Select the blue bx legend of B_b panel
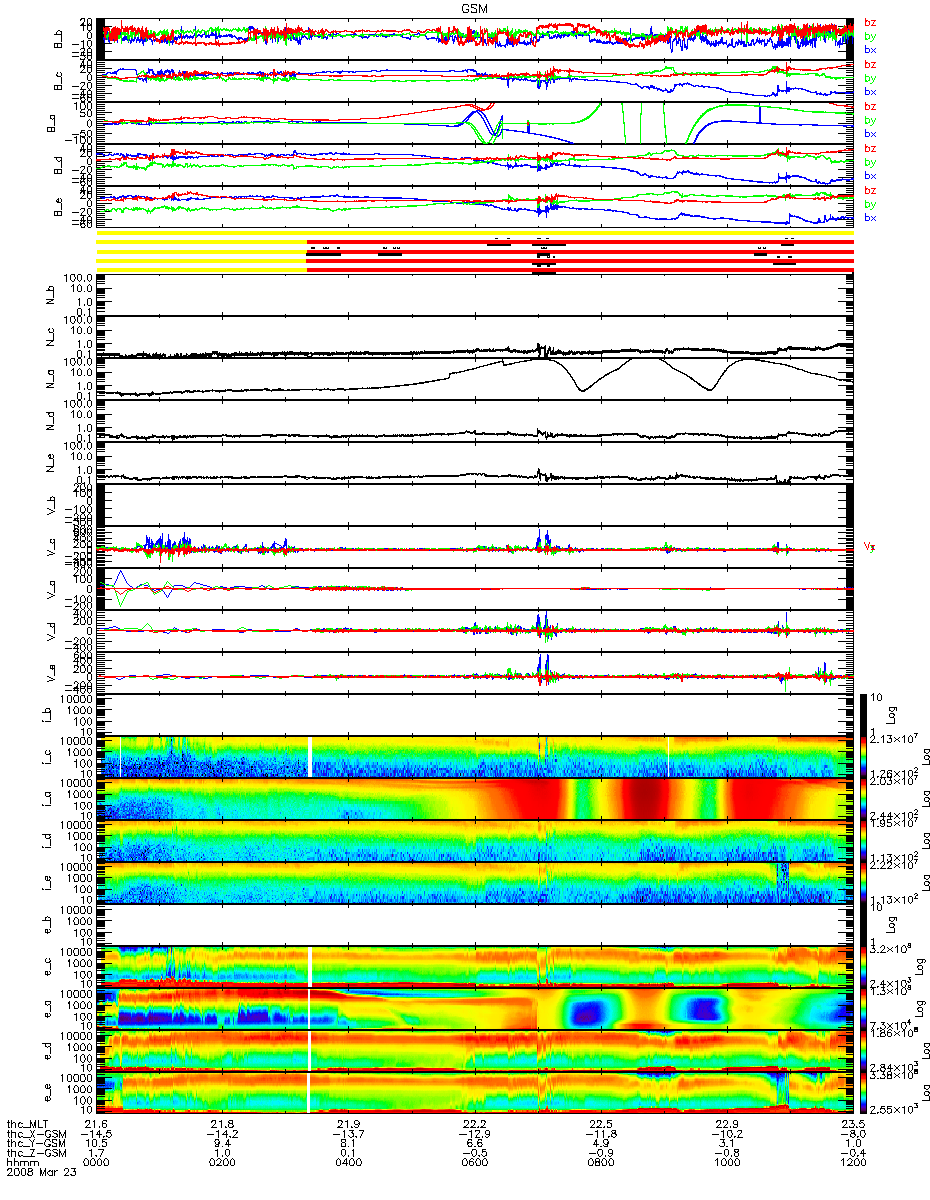The height and width of the screenshot is (1200, 930). click(870, 50)
